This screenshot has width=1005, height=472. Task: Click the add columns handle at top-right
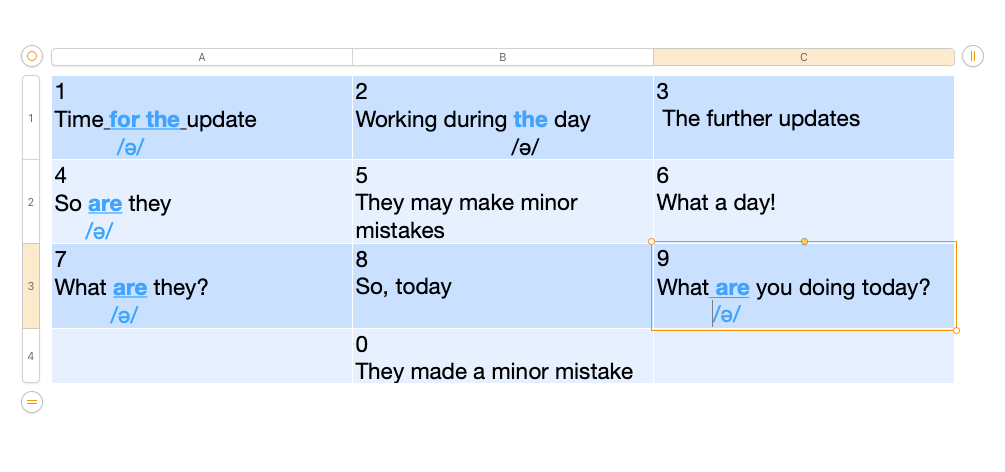click(x=972, y=57)
